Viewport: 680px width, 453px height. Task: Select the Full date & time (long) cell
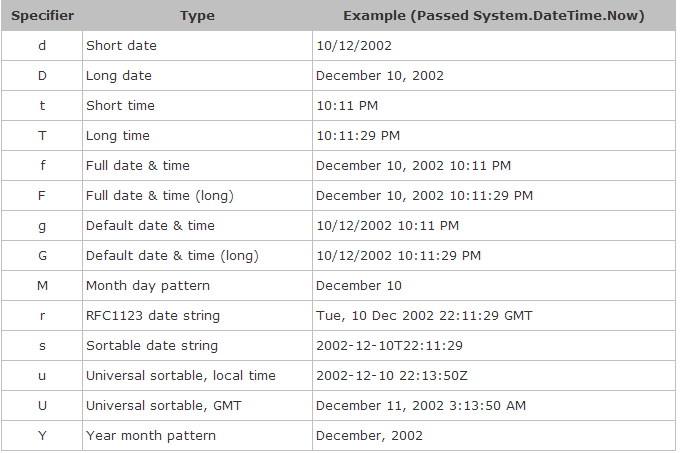point(197,196)
